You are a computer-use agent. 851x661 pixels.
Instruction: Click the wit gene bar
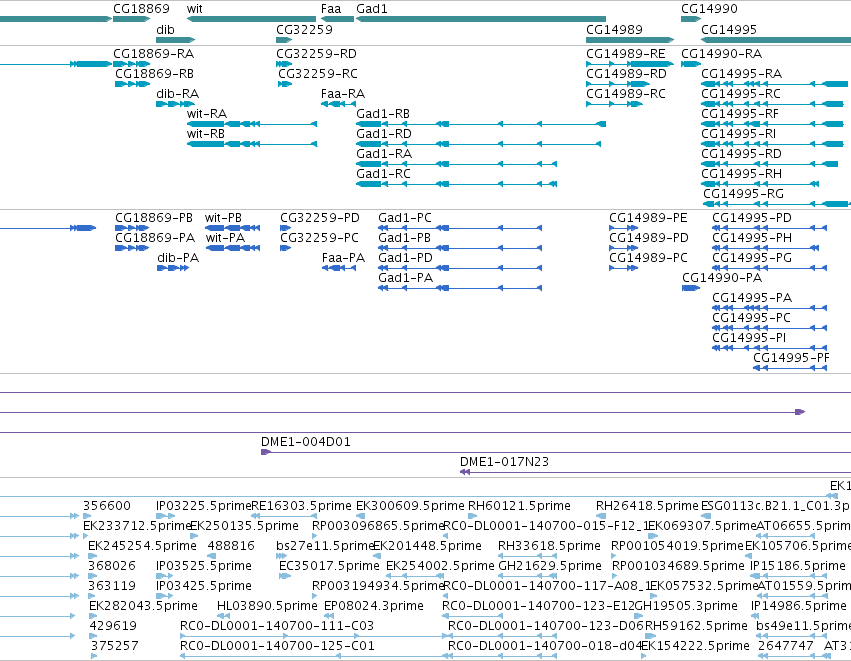[x=251, y=19]
